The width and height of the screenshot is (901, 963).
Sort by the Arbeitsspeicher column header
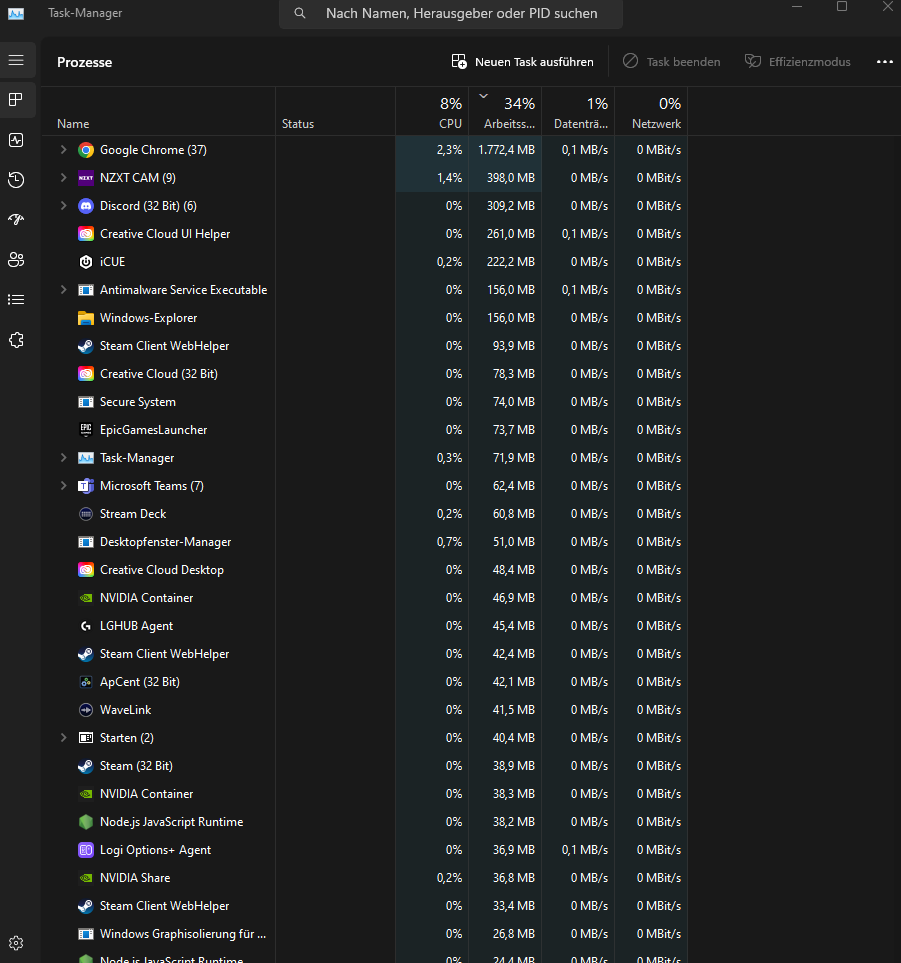pyautogui.click(x=505, y=111)
